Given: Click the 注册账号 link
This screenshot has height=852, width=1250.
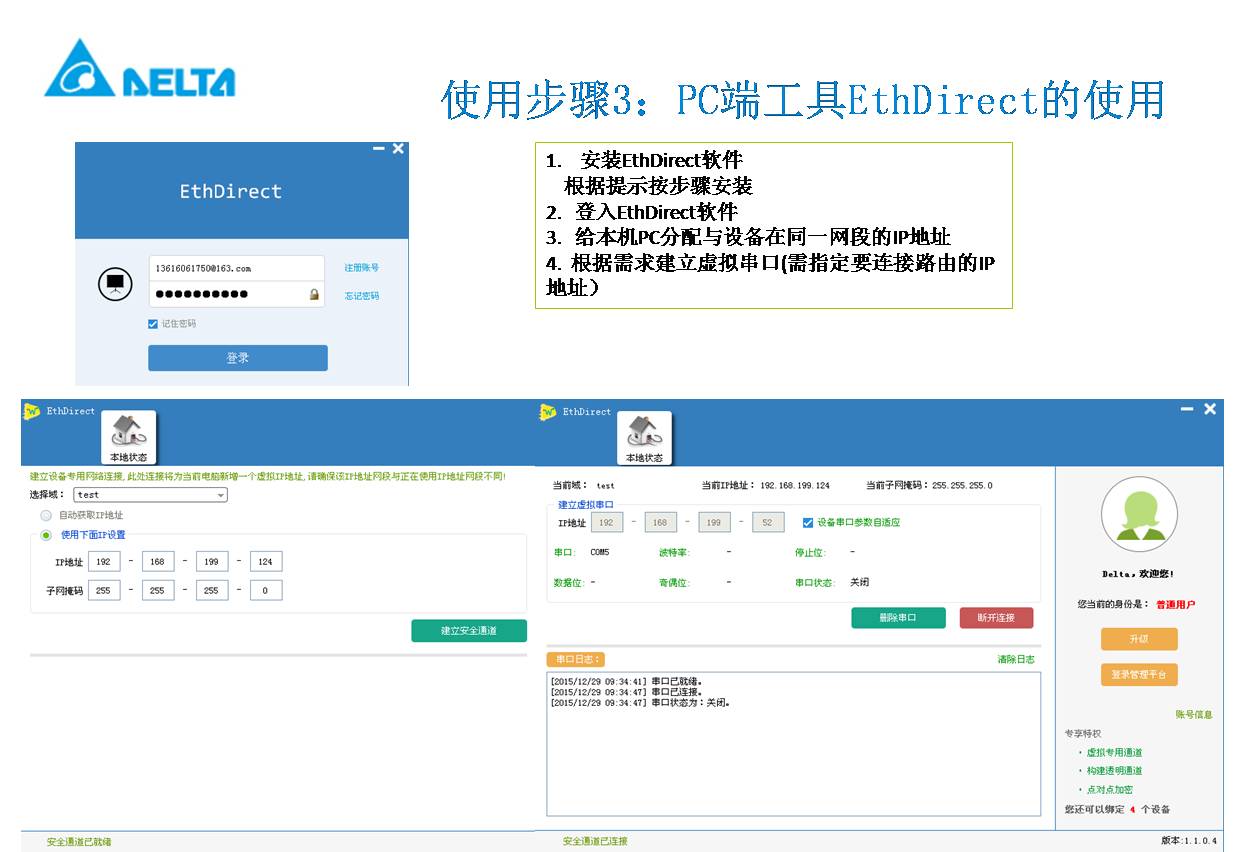Looking at the screenshot, I should coord(361,268).
